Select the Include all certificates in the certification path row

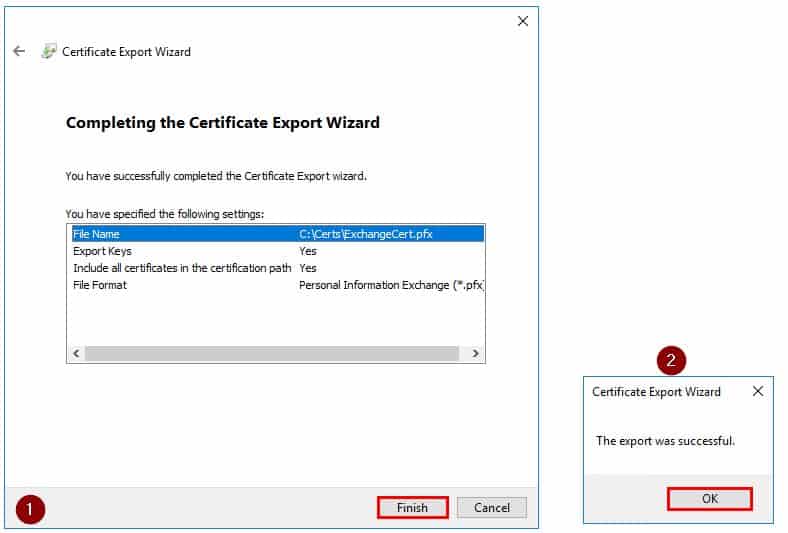278,268
